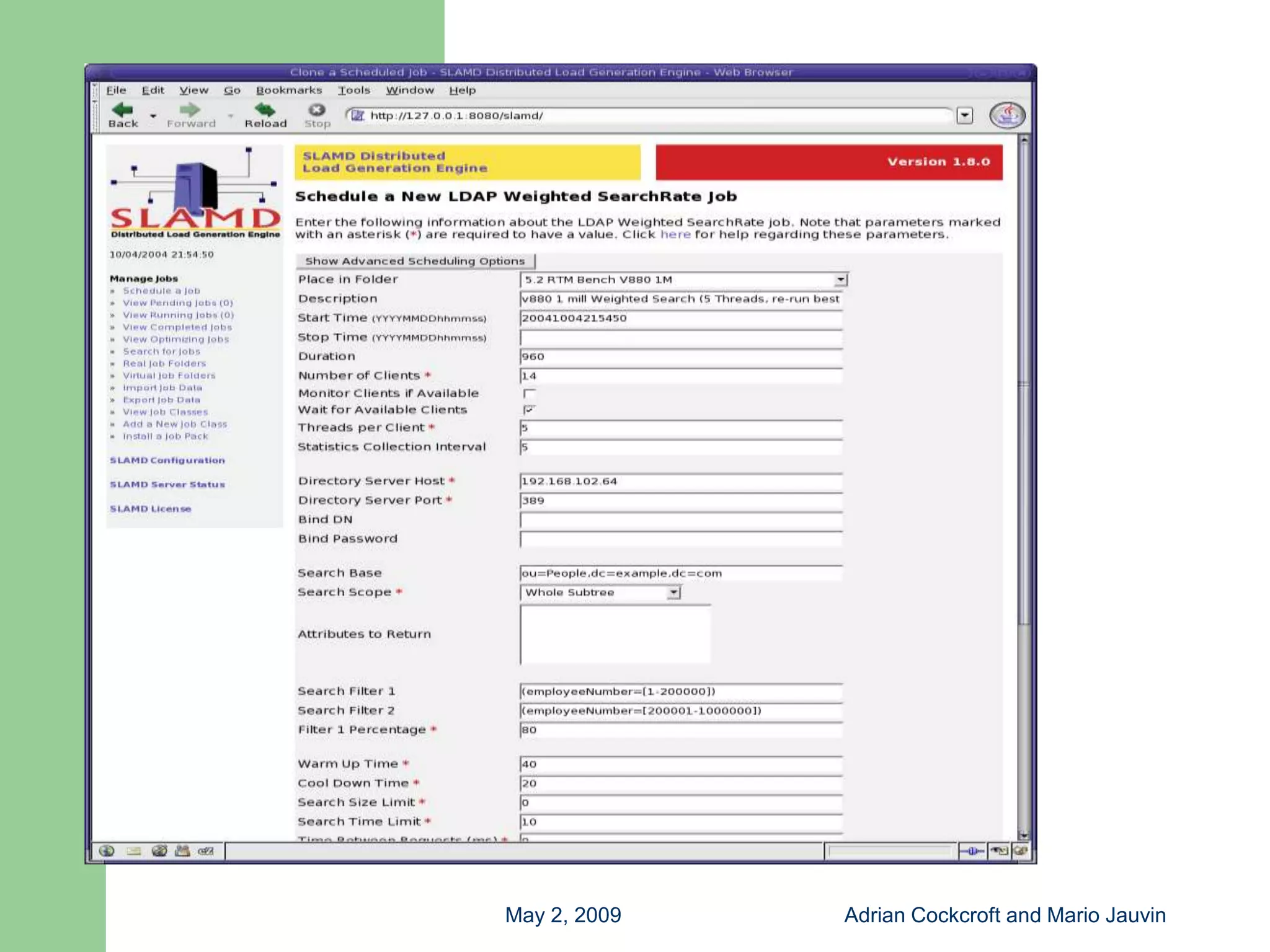Click scrollbar up arrow

pyautogui.click(x=1024, y=140)
